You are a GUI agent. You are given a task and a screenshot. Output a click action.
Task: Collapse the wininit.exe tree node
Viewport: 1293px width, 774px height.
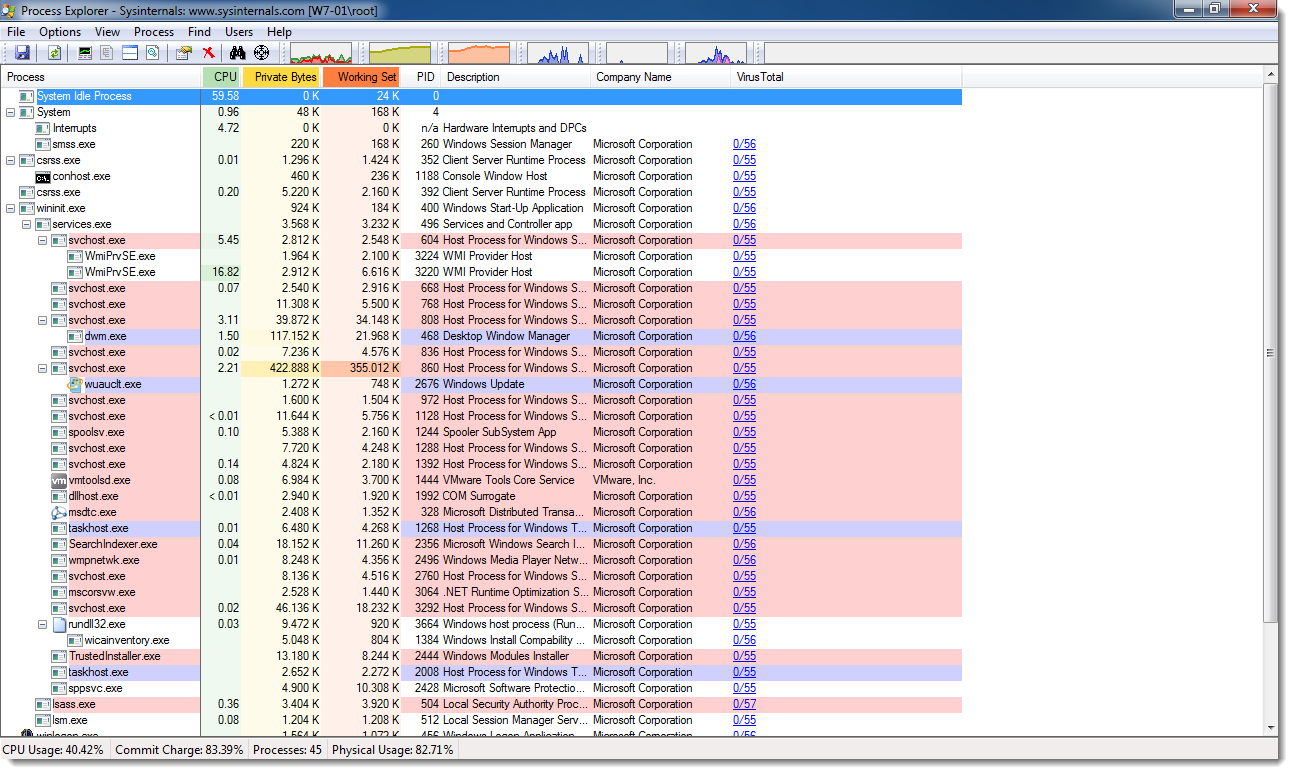pyautogui.click(x=10, y=208)
